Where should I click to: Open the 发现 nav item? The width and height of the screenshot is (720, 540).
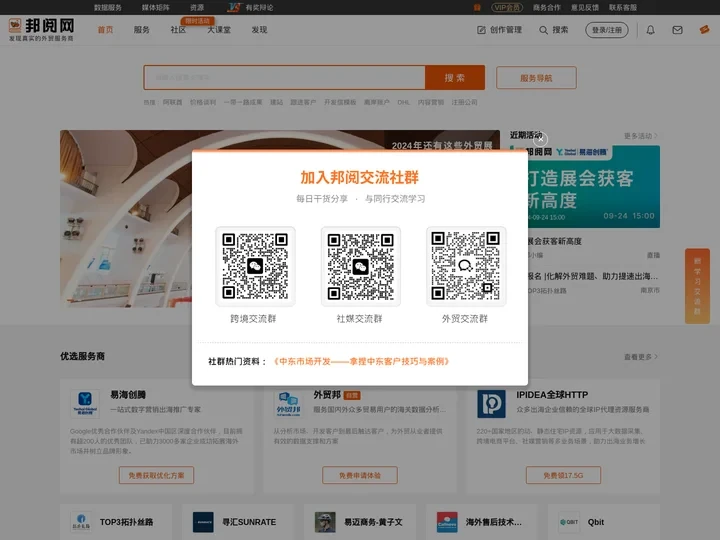click(259, 30)
